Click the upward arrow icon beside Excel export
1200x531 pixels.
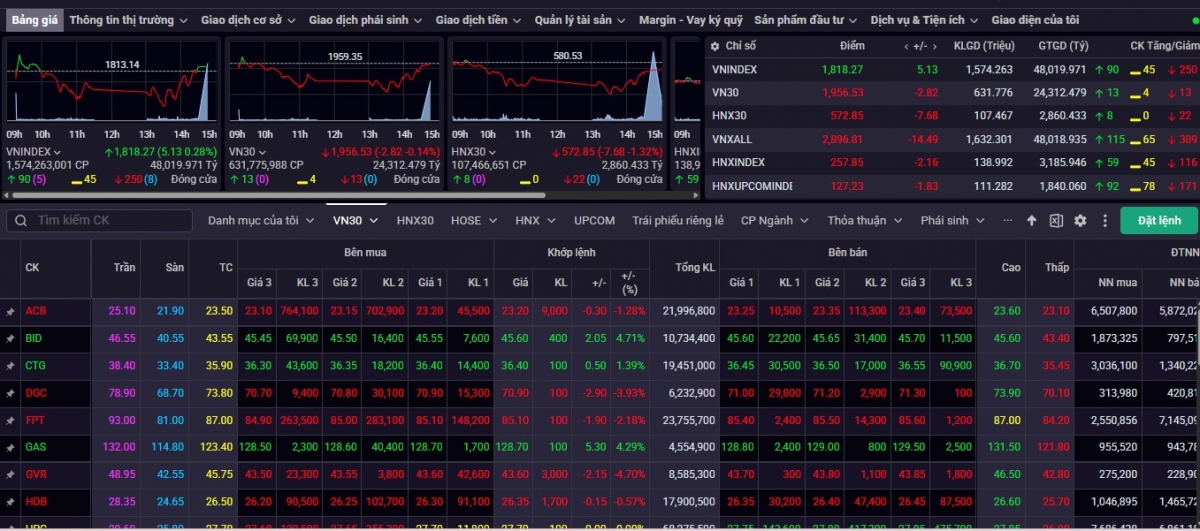tap(1032, 221)
